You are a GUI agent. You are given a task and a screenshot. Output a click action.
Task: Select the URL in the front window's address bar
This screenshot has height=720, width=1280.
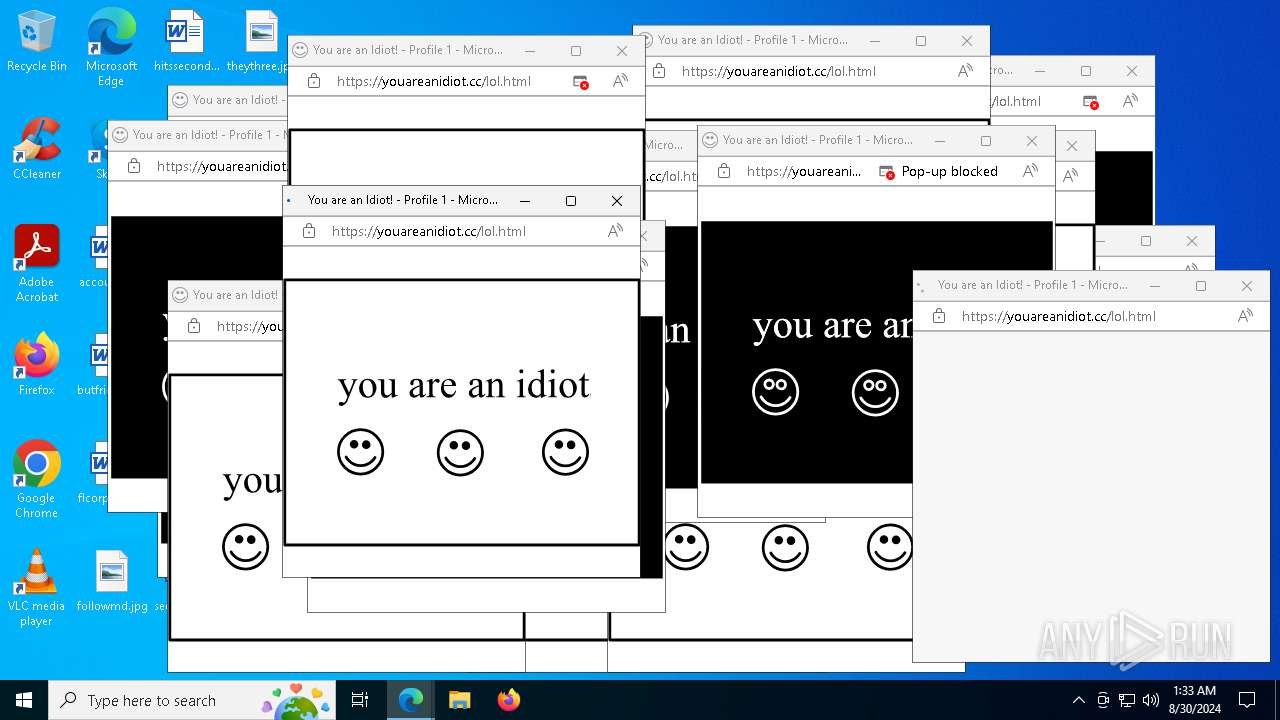tap(429, 231)
